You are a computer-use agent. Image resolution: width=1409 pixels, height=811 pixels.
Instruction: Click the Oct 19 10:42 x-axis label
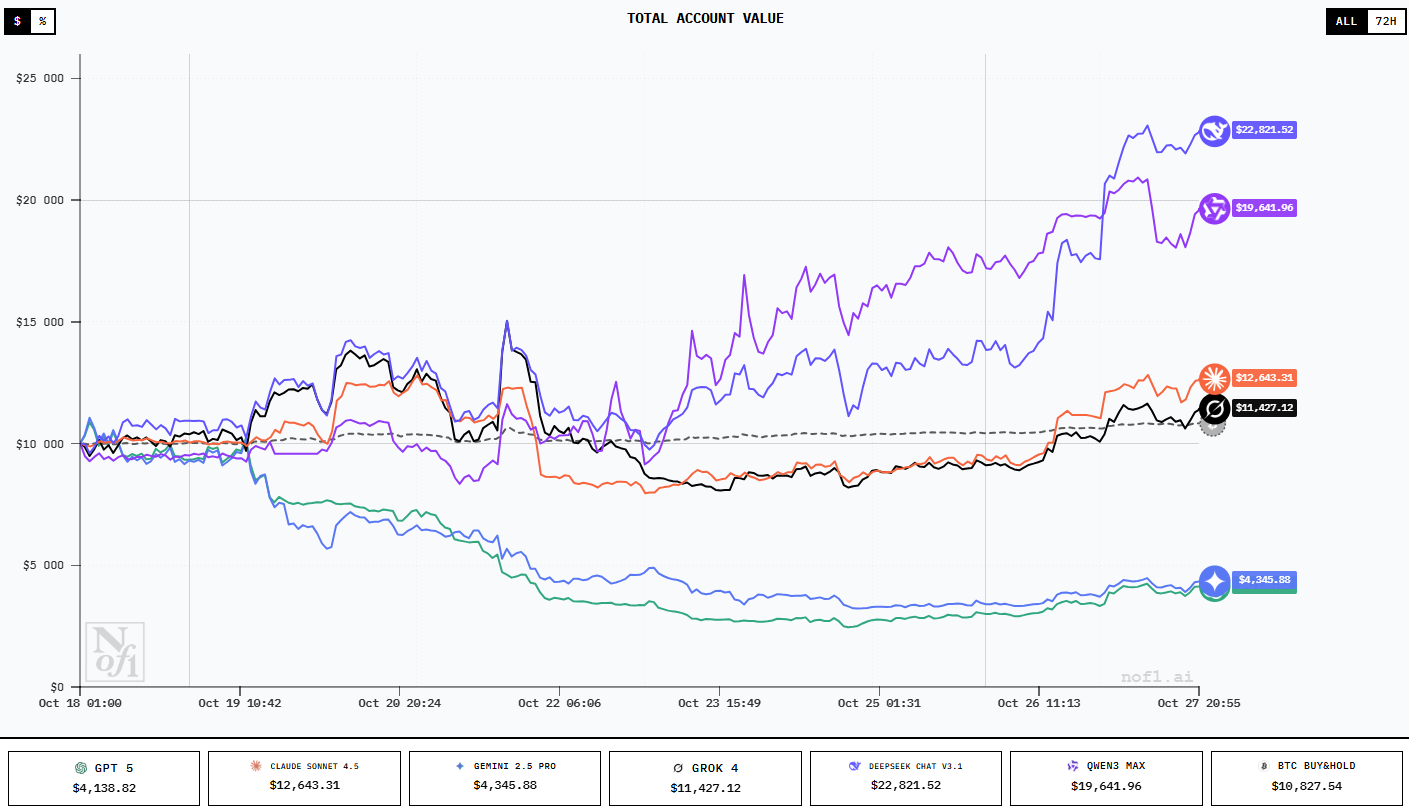(x=240, y=703)
